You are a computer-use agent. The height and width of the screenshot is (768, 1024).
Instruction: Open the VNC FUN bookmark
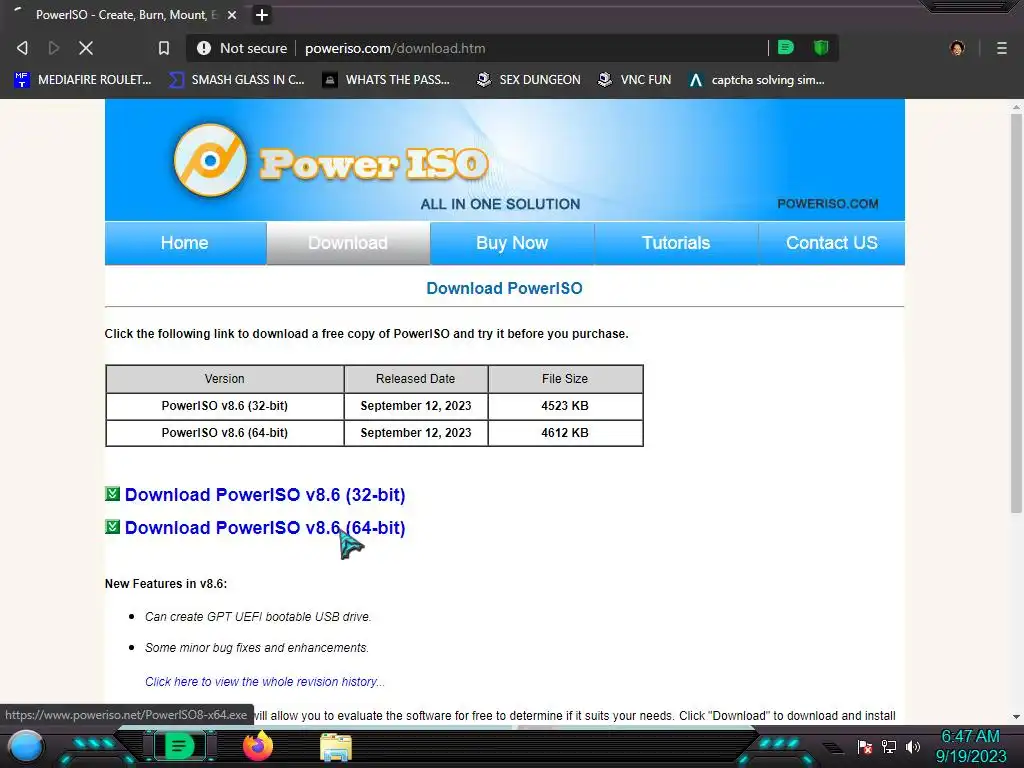(635, 80)
